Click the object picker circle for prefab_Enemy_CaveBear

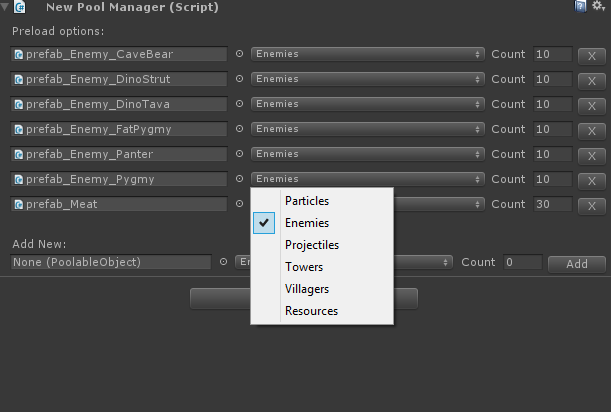pos(239,54)
